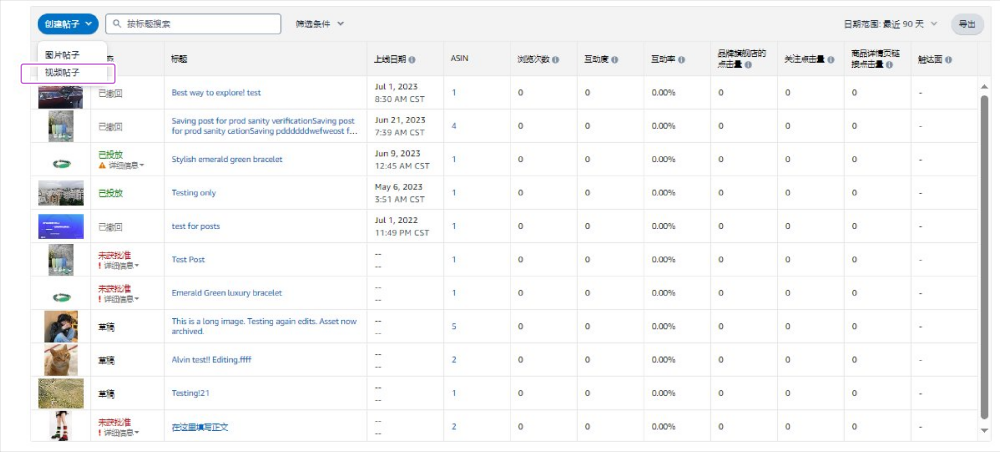Select 图片帖子 from the menu
Image resolution: width=1000 pixels, height=452 pixels.
tap(63, 55)
